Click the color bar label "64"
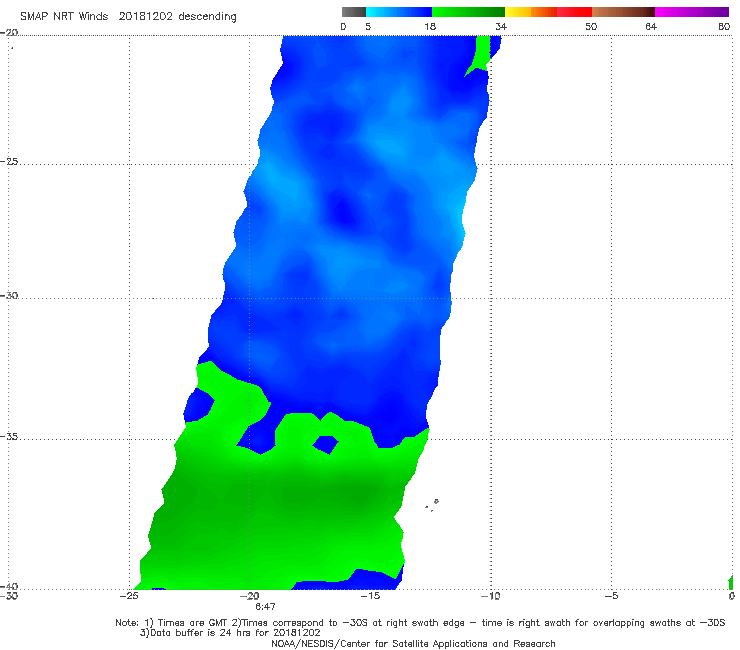The height and width of the screenshot is (650, 740). [x=651, y=27]
